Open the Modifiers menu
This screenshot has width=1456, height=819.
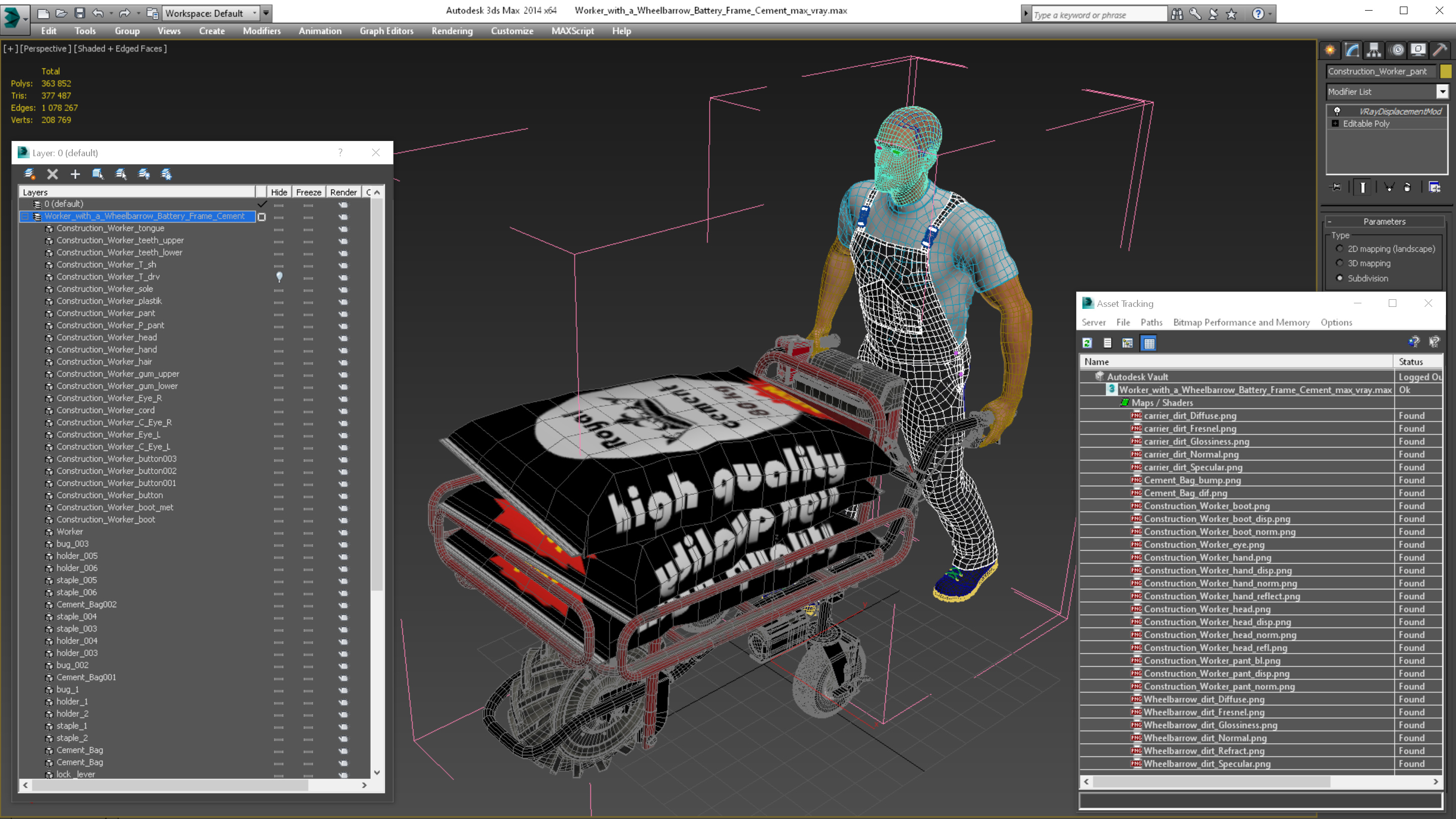262,31
